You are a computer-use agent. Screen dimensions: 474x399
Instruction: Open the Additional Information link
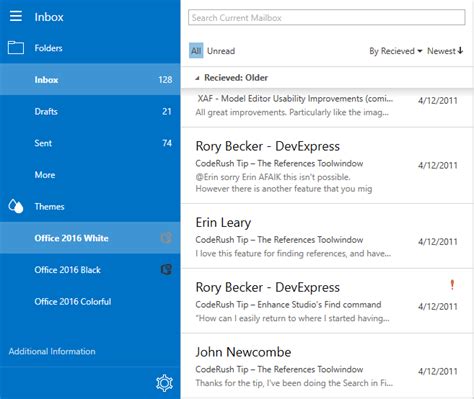(x=52, y=351)
